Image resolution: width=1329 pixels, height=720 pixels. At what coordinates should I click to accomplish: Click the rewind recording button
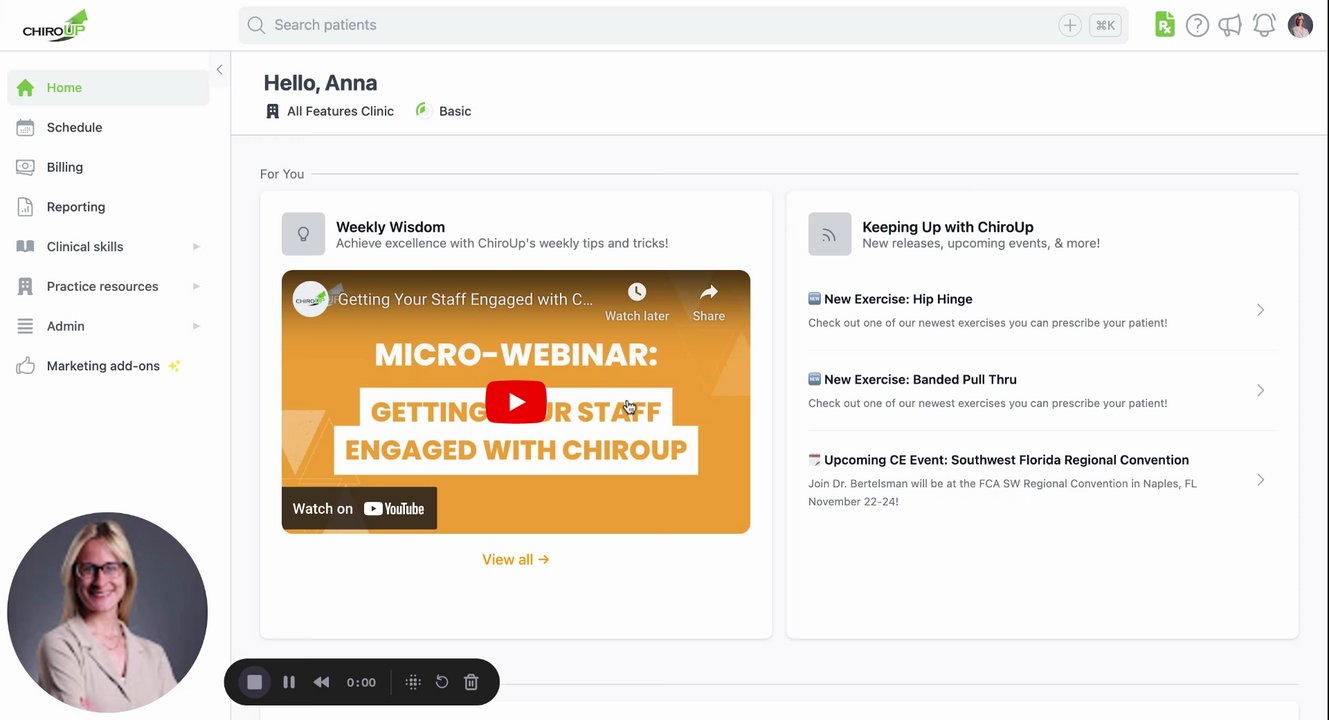pyautogui.click(x=321, y=682)
